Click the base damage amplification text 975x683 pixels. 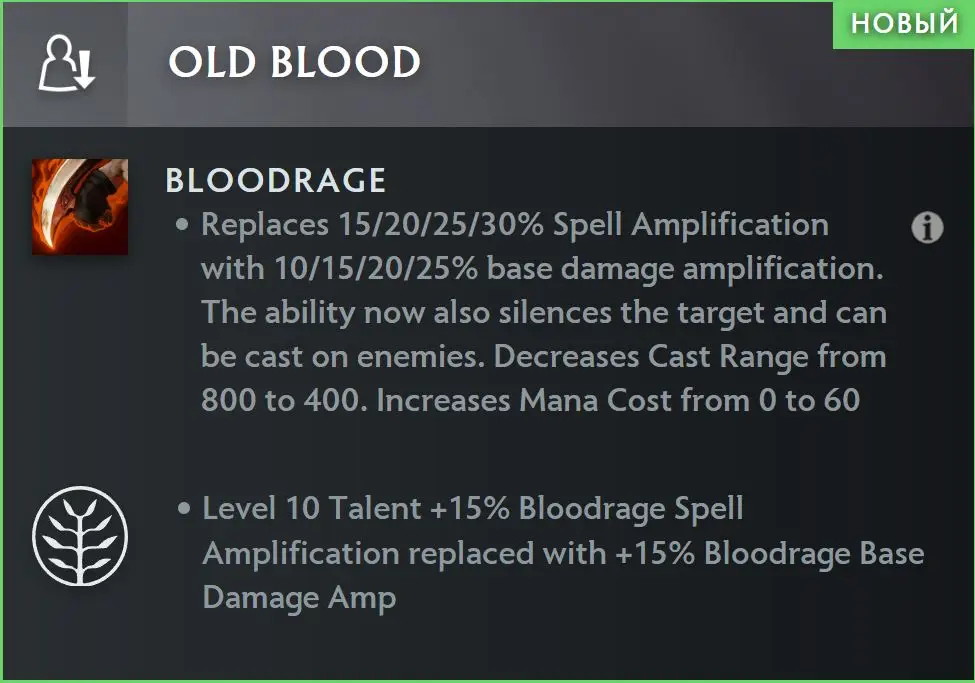(685, 269)
